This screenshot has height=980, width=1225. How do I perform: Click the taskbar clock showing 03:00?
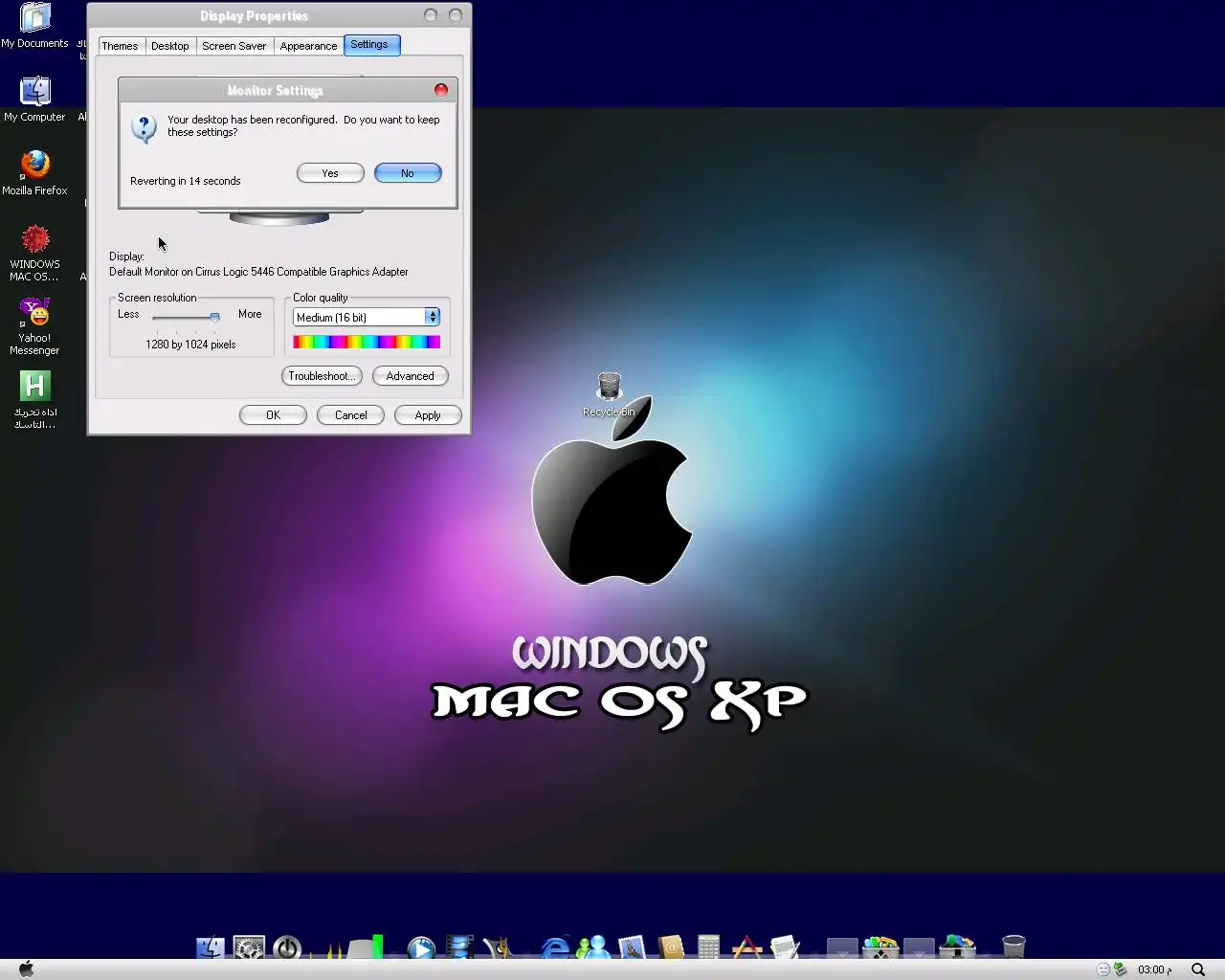(x=1154, y=969)
